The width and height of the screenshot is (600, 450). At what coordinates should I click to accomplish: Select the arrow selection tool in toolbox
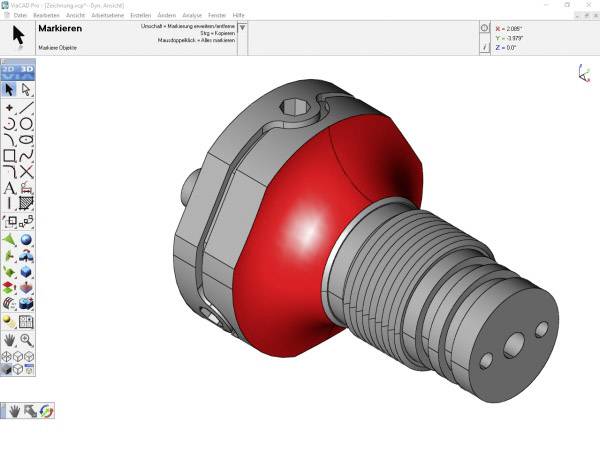(x=10, y=90)
